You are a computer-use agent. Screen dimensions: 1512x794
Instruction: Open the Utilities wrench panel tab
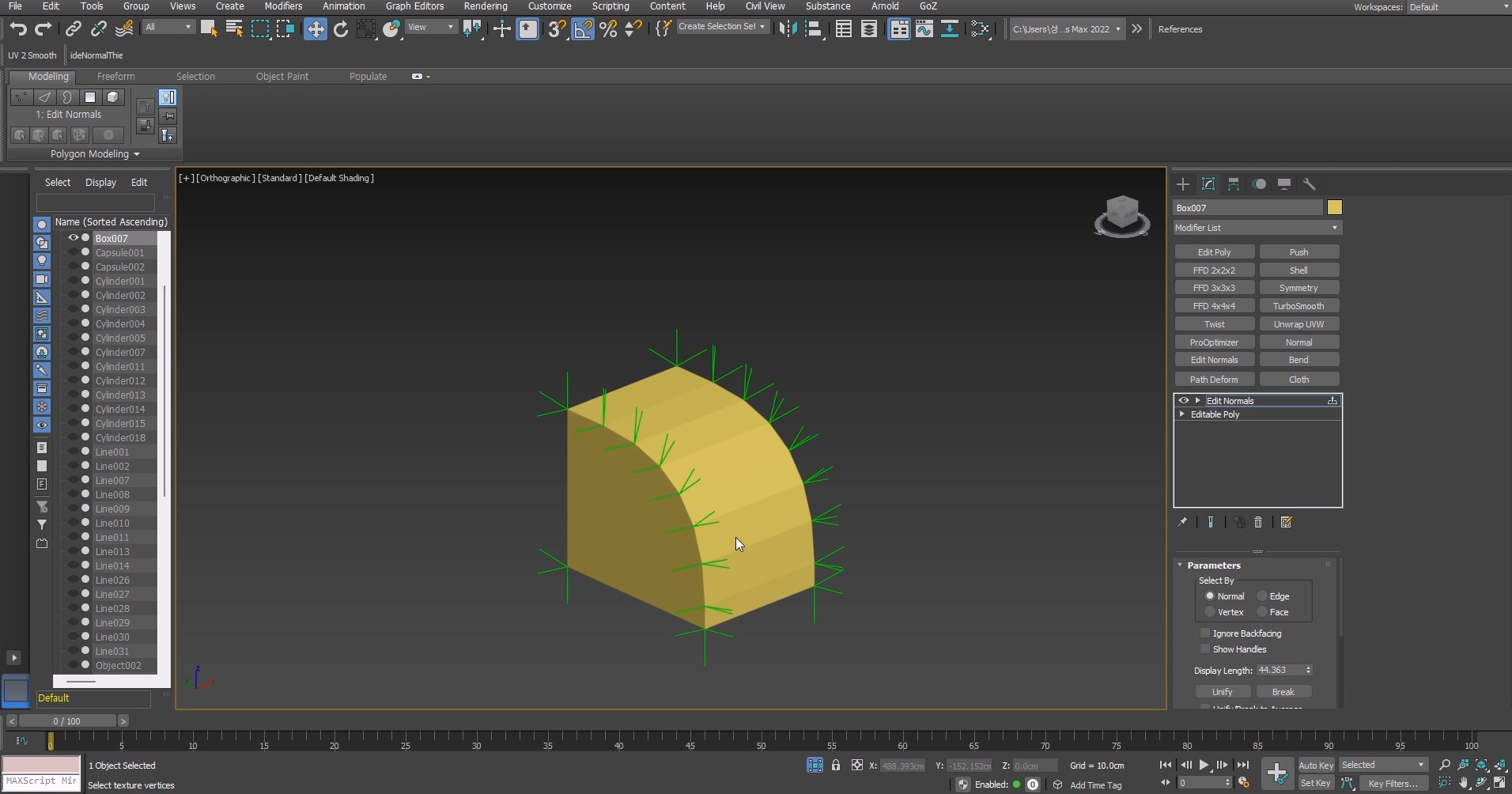(1310, 184)
